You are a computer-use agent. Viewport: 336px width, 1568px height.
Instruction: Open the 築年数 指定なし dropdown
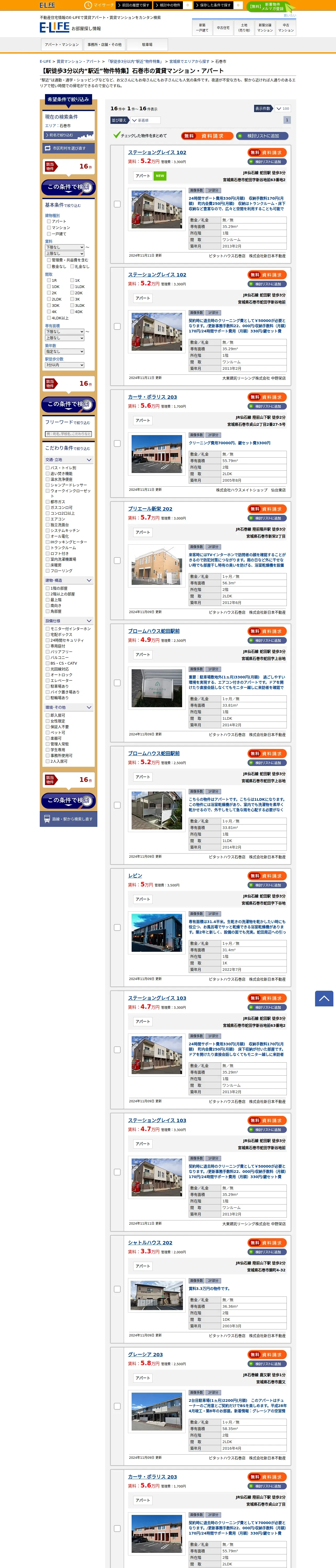point(65,351)
